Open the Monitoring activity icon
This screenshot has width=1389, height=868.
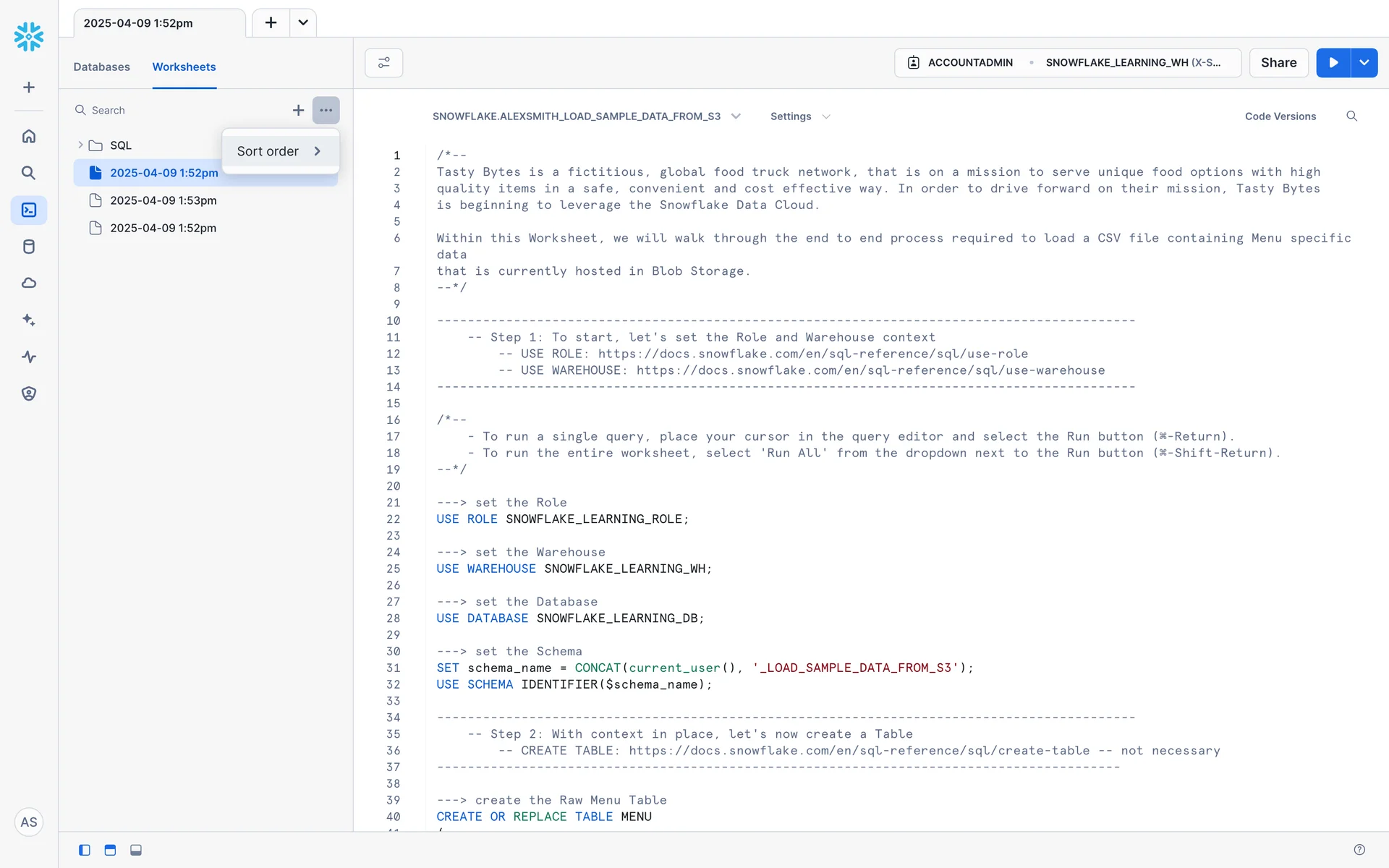[x=29, y=357]
